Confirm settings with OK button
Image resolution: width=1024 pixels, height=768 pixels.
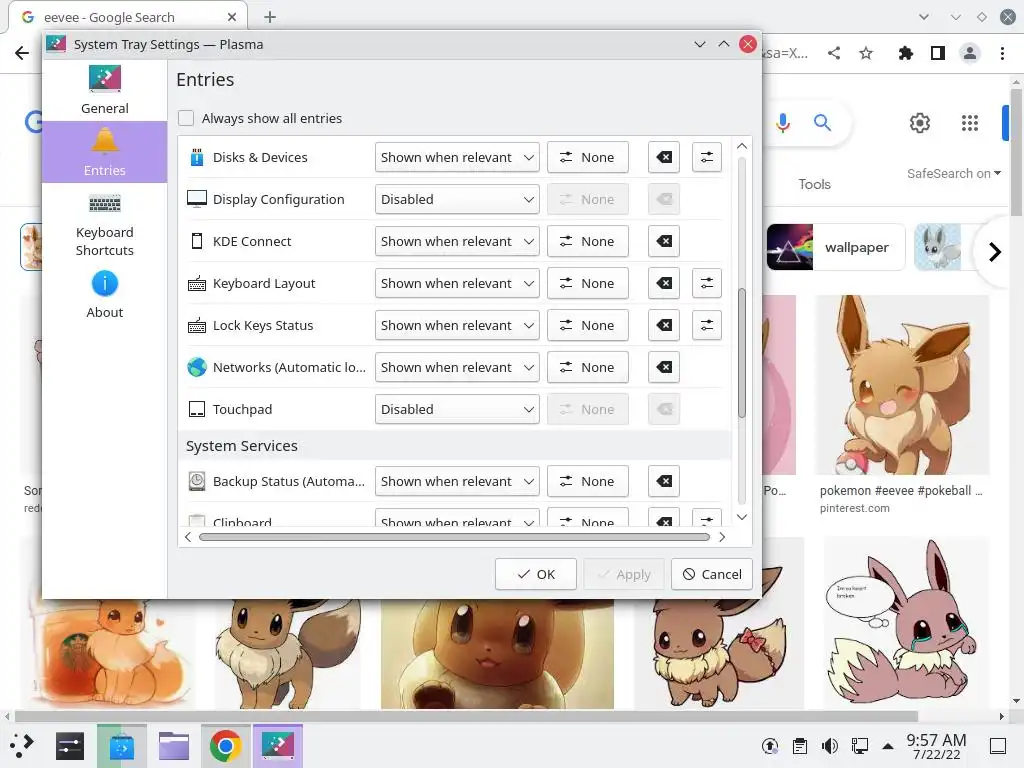point(536,574)
